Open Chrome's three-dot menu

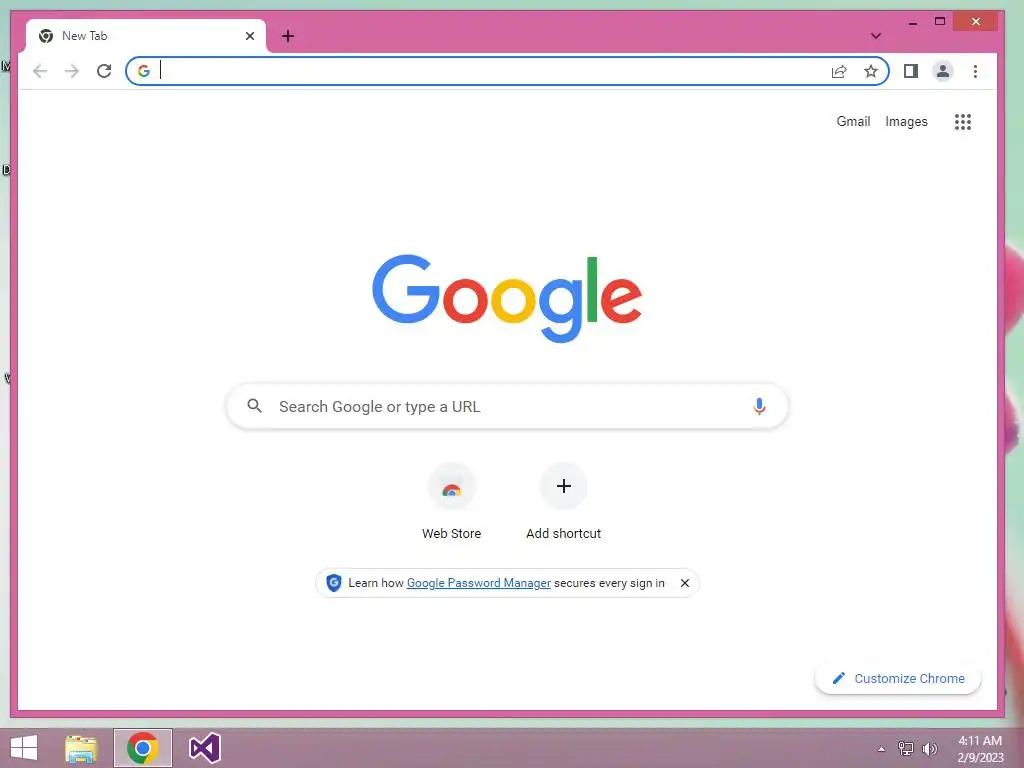tap(975, 71)
